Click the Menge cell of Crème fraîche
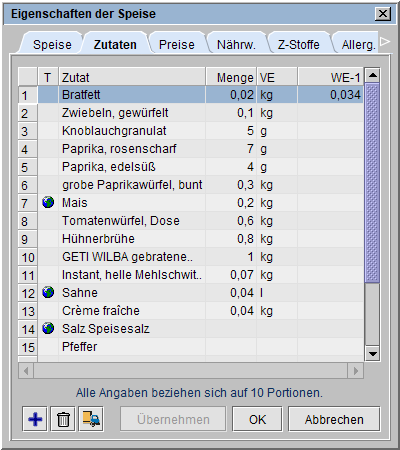 (x=231, y=311)
